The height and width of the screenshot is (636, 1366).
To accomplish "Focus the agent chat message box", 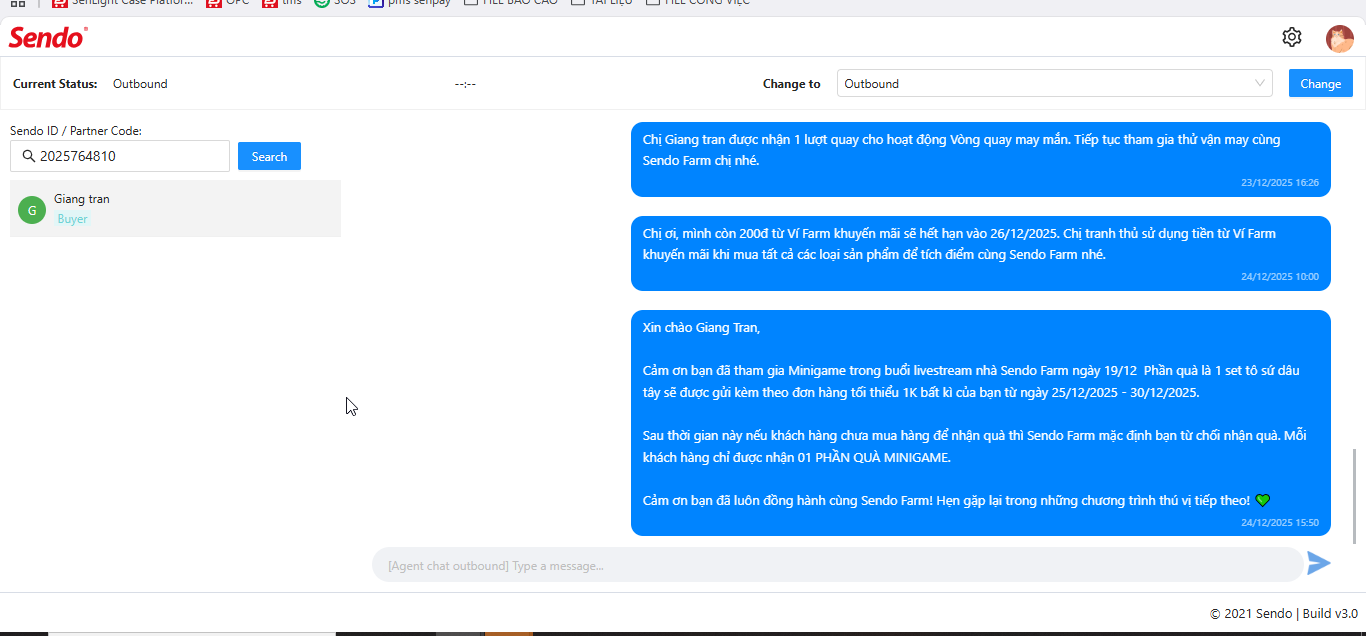I will tap(838, 565).
